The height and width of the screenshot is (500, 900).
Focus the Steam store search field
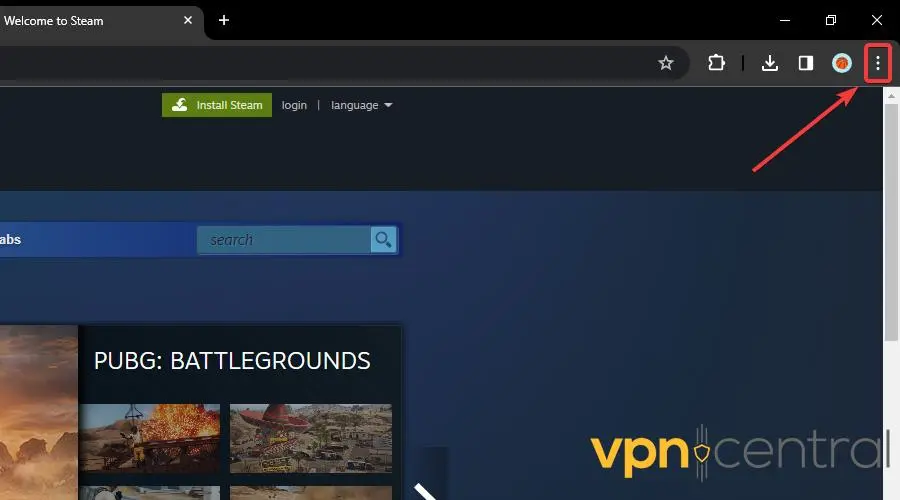(284, 240)
